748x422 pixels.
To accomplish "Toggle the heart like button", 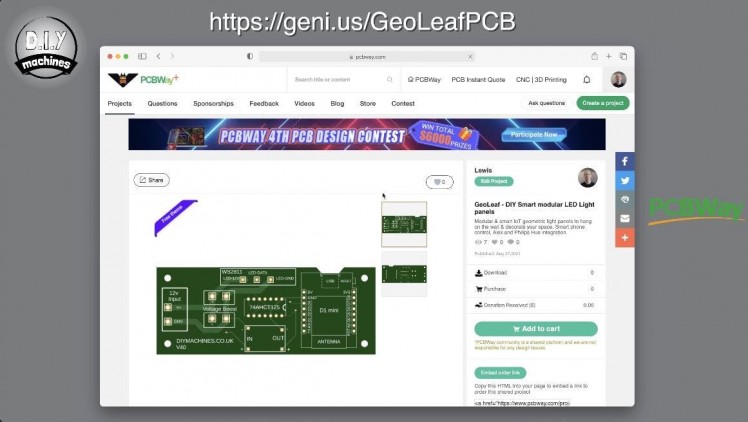I will (439, 182).
